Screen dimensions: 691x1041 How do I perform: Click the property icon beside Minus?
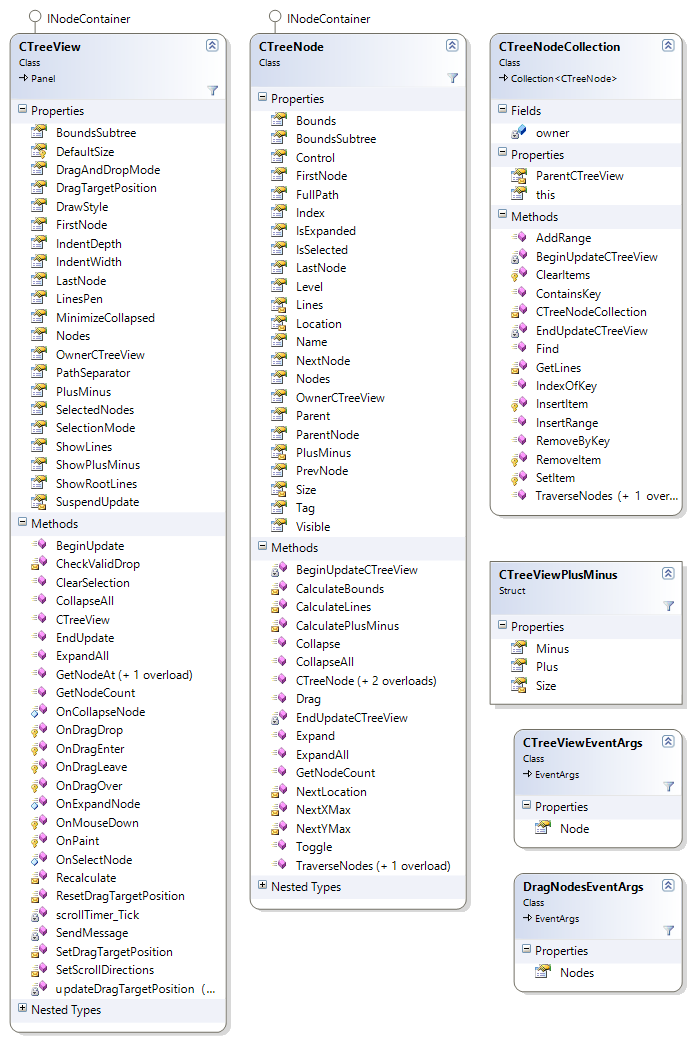[x=518, y=648]
